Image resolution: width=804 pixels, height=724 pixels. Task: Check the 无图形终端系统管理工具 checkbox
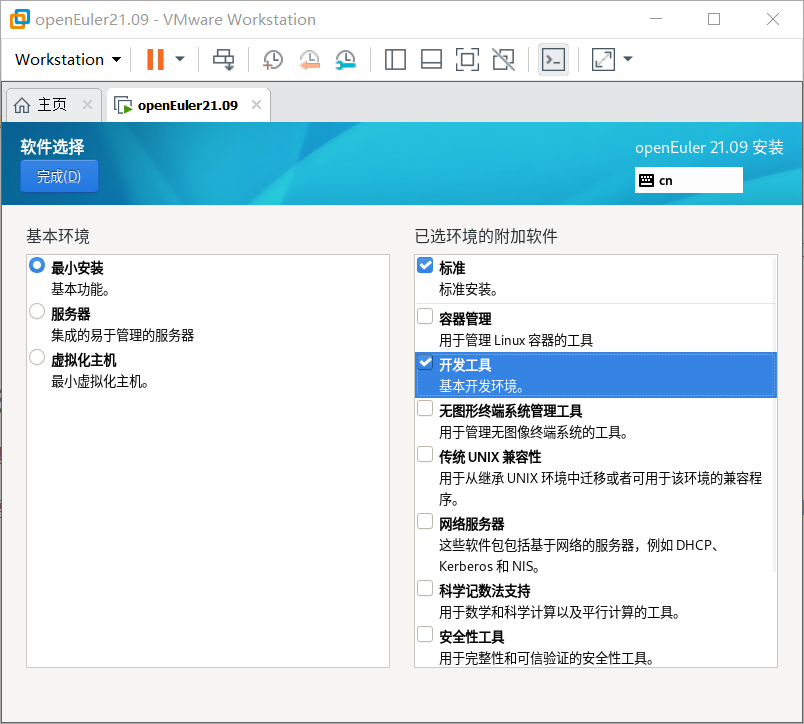(425, 409)
